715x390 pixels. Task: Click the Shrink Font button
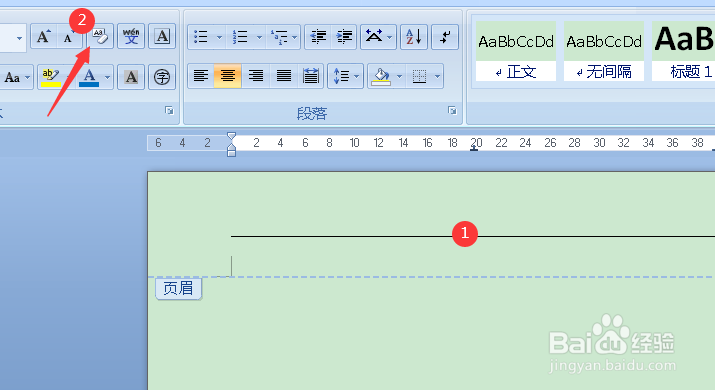pyautogui.click(x=69, y=36)
